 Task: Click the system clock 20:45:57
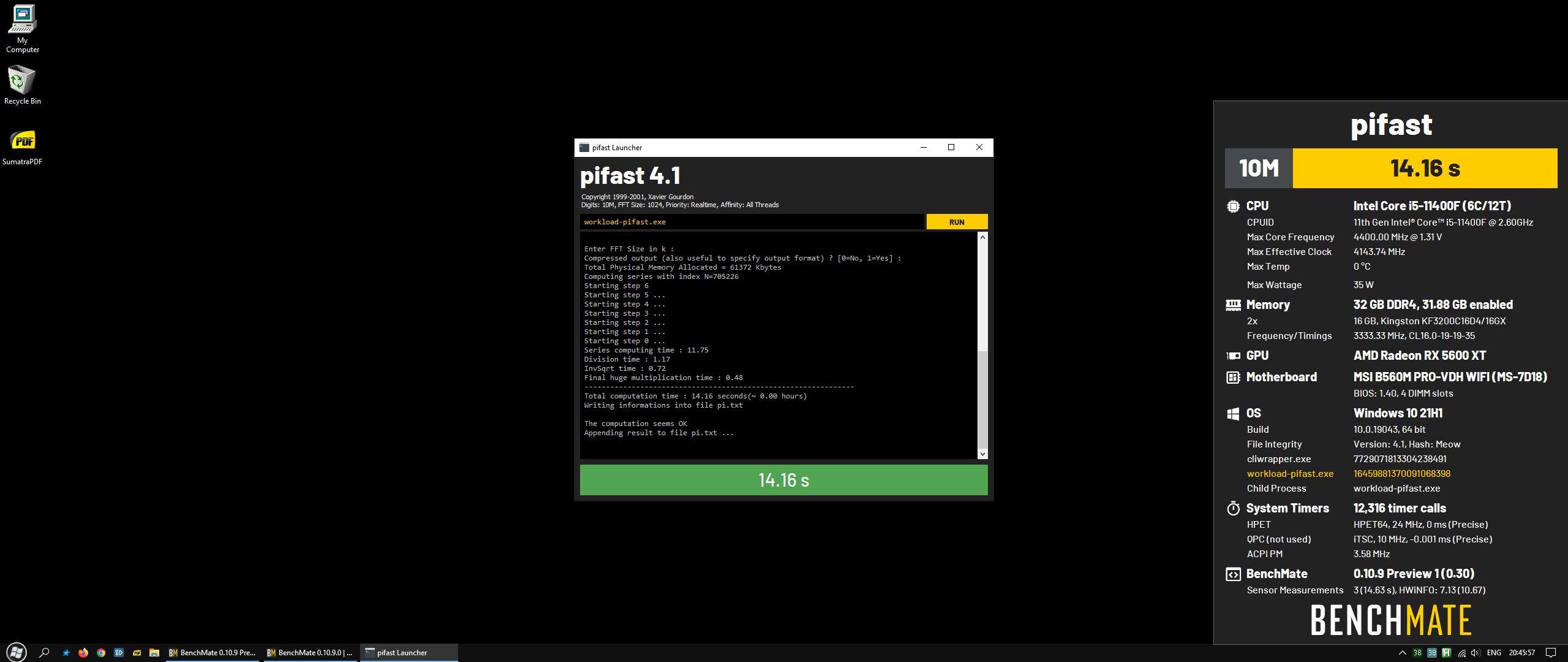(x=1522, y=653)
